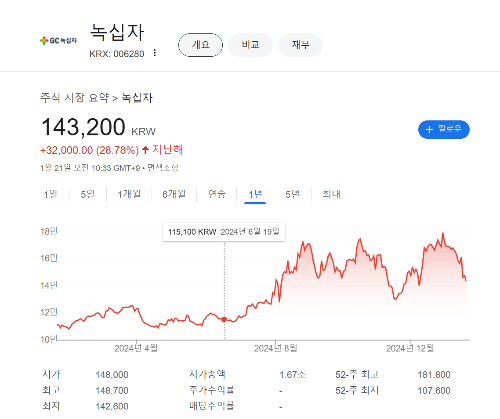Image resolution: width=500 pixels, height=419 pixels.
Task: Click the opening price value 148,000
Action: point(112,375)
